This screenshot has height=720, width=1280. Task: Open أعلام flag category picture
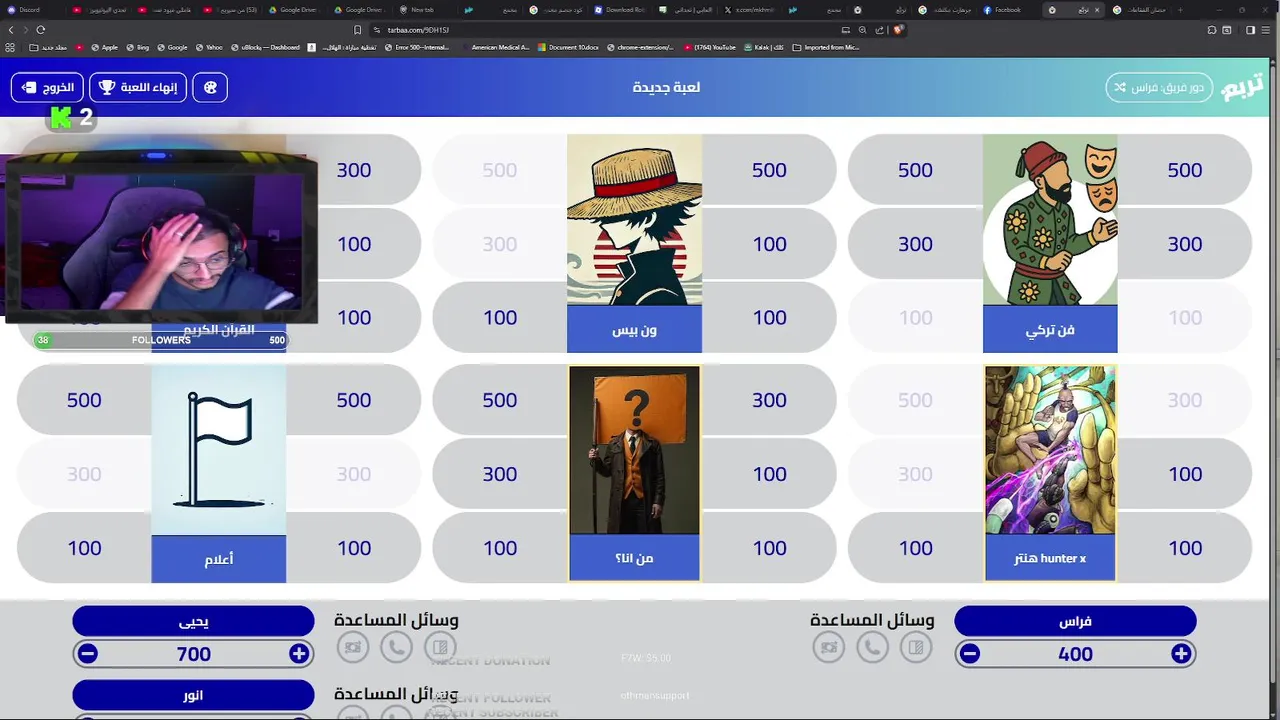(x=218, y=450)
